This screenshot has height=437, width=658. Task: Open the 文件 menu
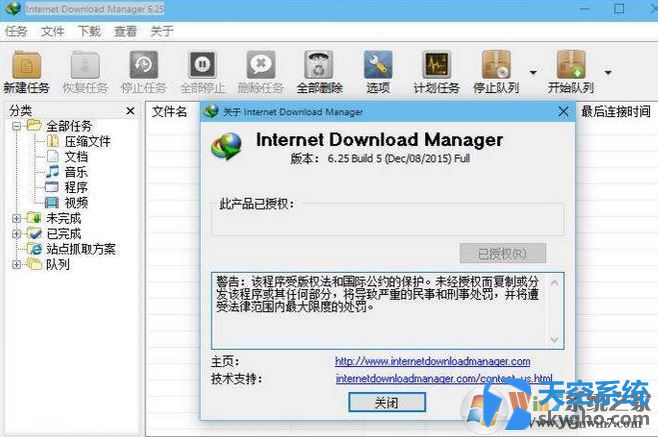[x=52, y=31]
